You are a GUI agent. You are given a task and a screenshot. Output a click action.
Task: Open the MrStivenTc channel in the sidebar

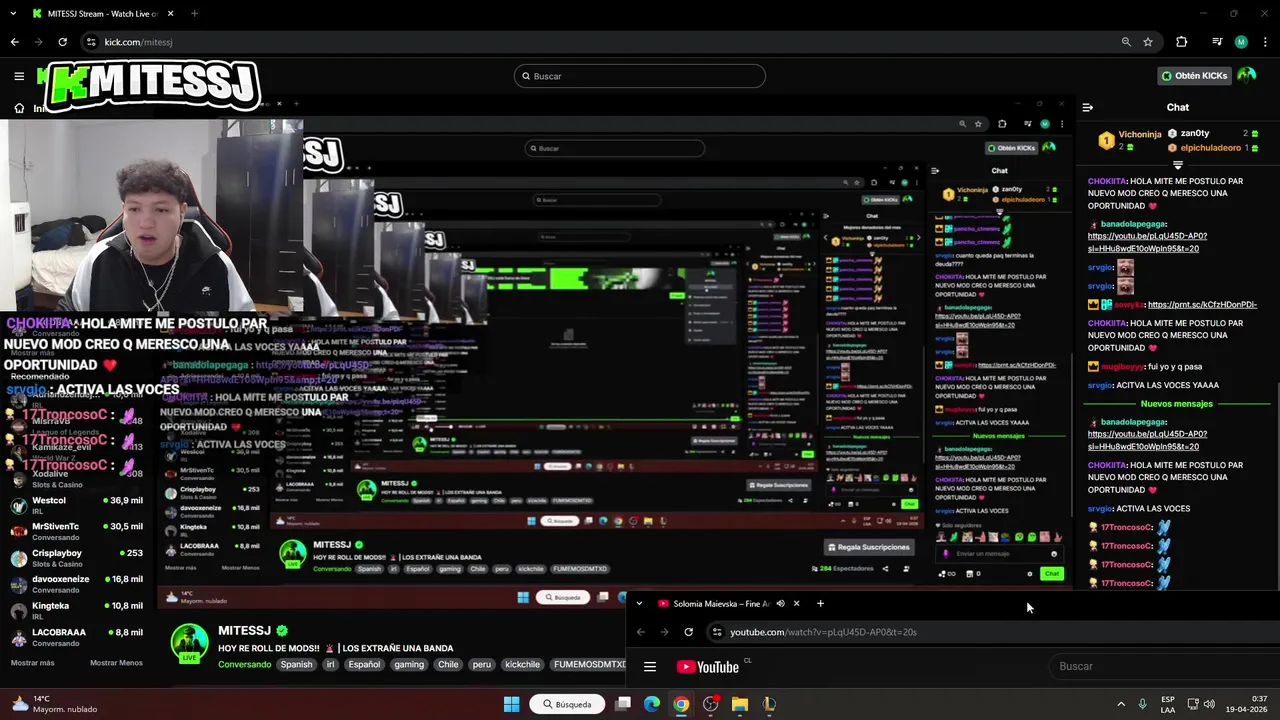coord(77,532)
